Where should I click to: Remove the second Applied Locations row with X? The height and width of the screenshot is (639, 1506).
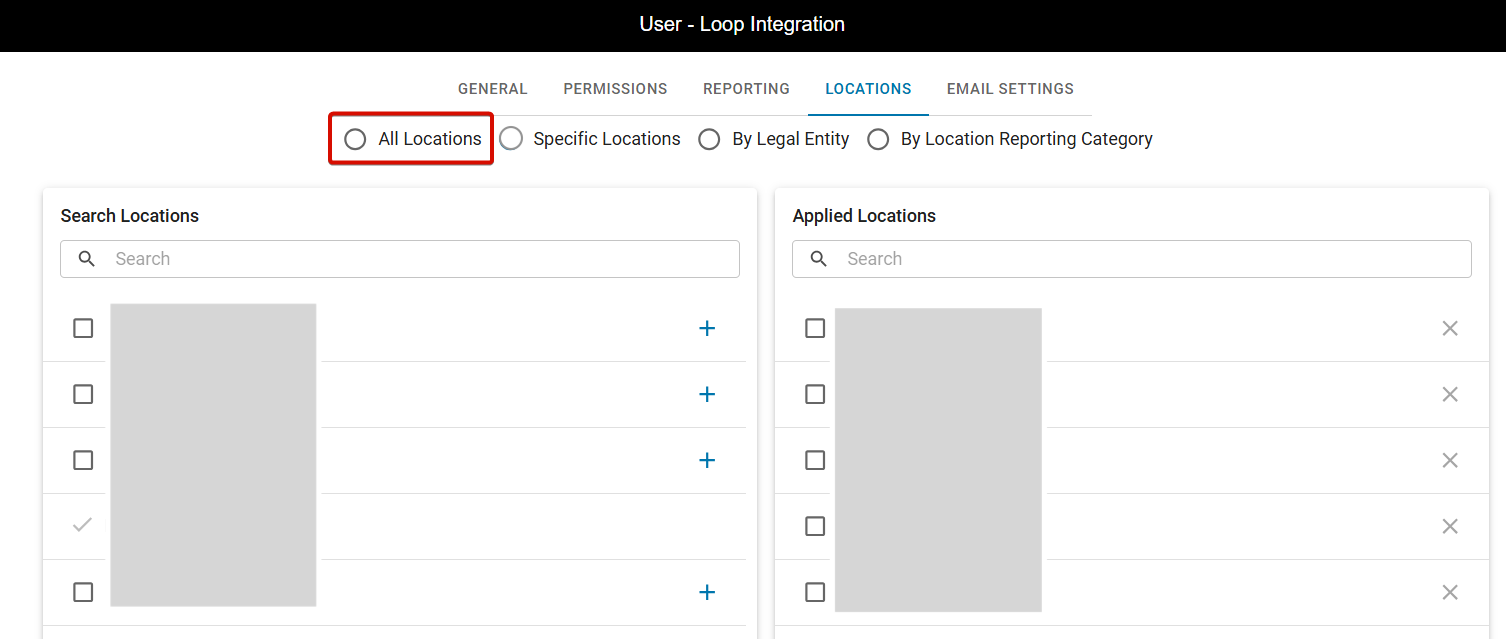click(1450, 394)
